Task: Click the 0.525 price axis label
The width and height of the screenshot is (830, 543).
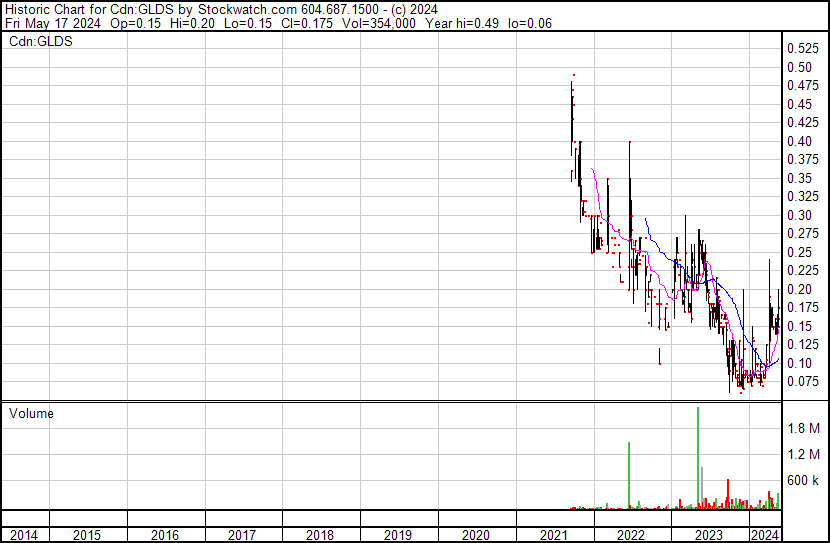Action: (802, 49)
